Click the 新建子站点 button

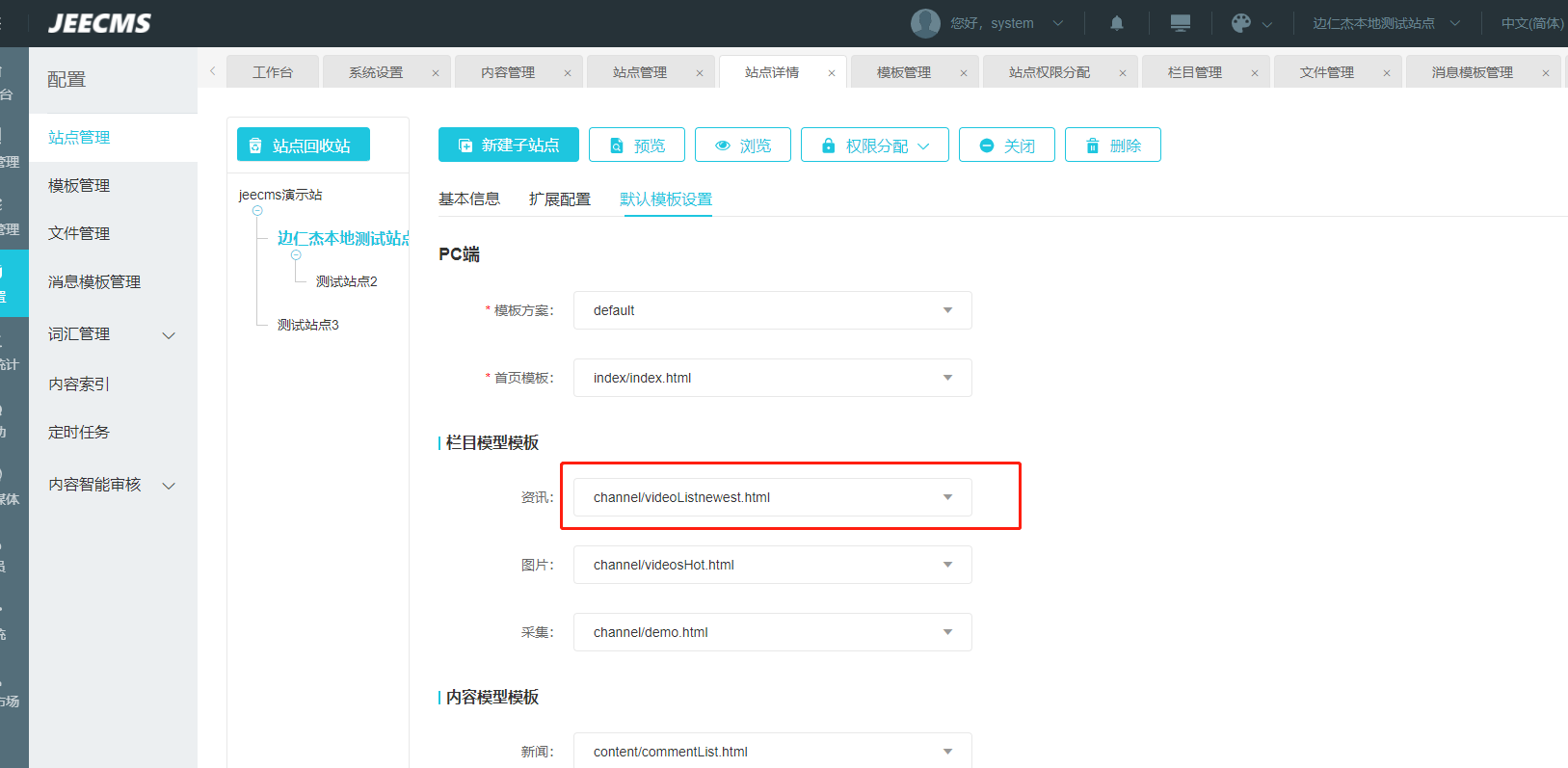(509, 145)
